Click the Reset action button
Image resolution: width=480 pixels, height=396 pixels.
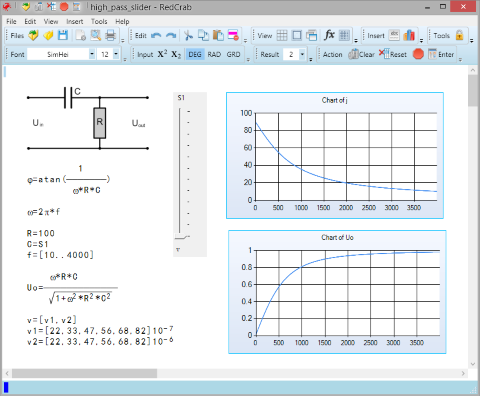393,54
